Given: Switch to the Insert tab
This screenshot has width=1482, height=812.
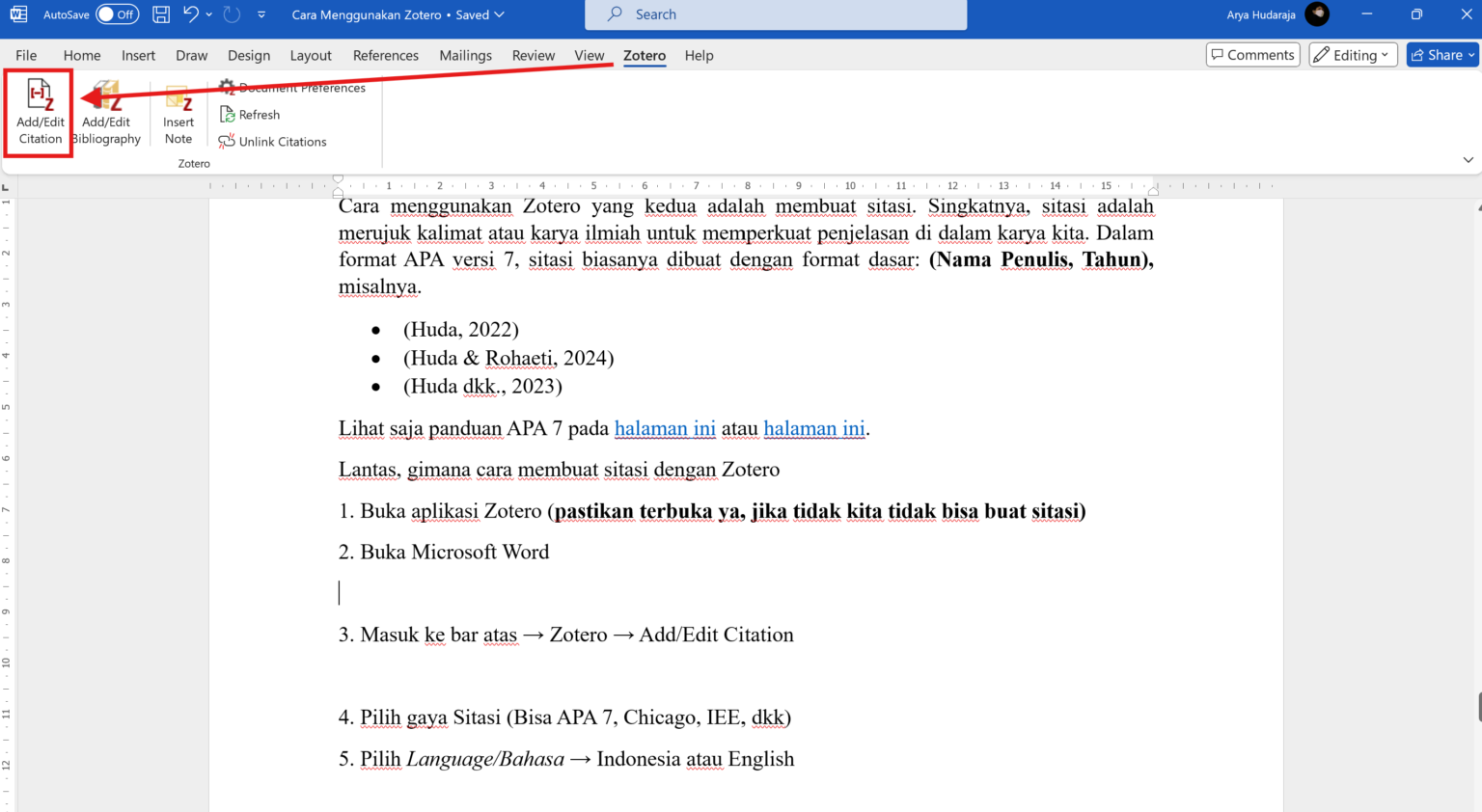Looking at the screenshot, I should click(138, 55).
